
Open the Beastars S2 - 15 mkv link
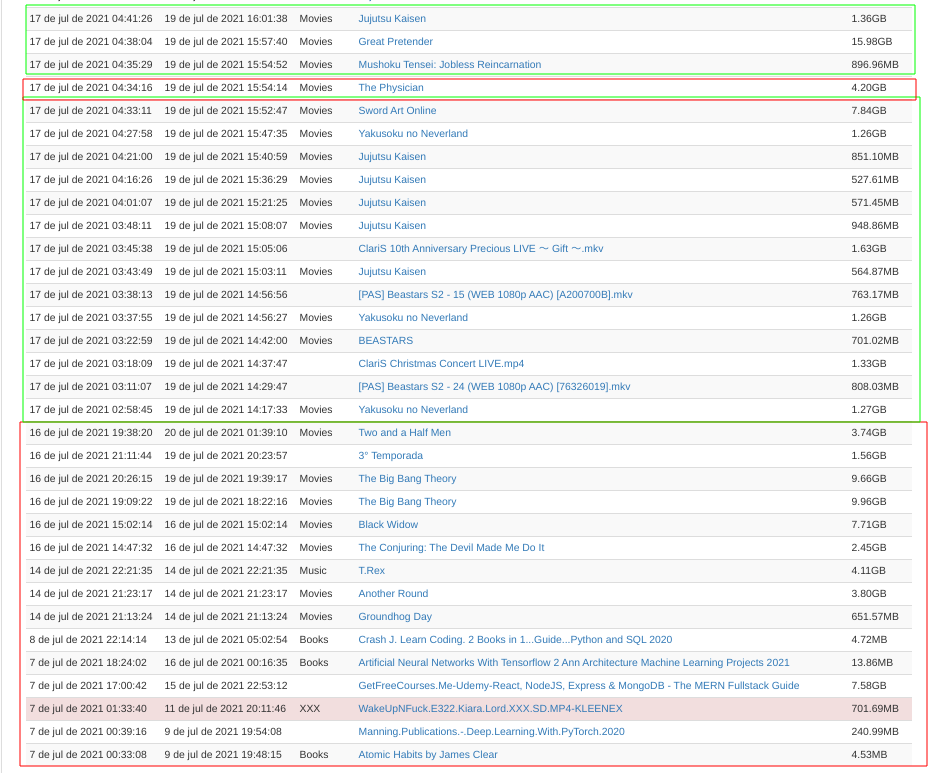(496, 295)
